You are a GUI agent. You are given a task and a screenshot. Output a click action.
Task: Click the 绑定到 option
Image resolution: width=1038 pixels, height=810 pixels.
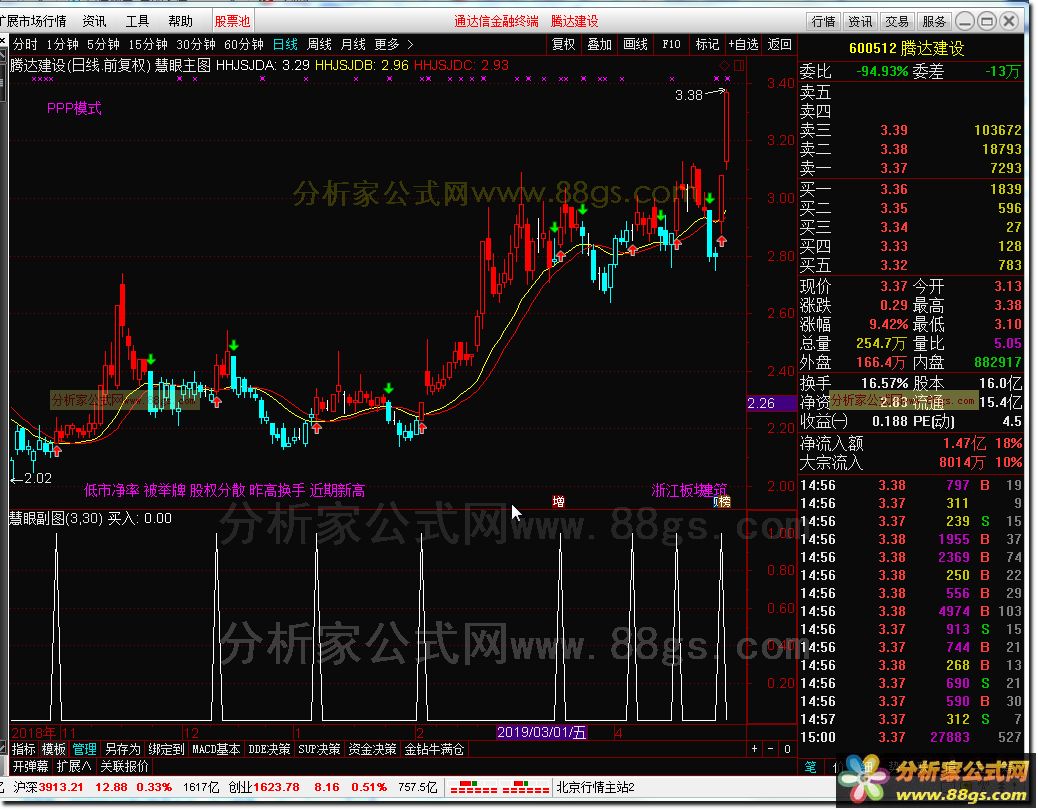pos(166,749)
